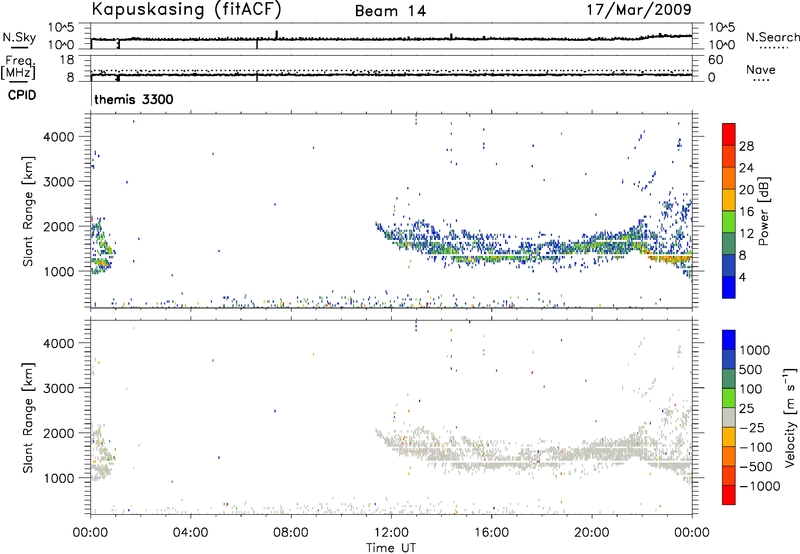800x554 pixels.
Task: Click the 'N.Search' legend label
Action: 772,37
